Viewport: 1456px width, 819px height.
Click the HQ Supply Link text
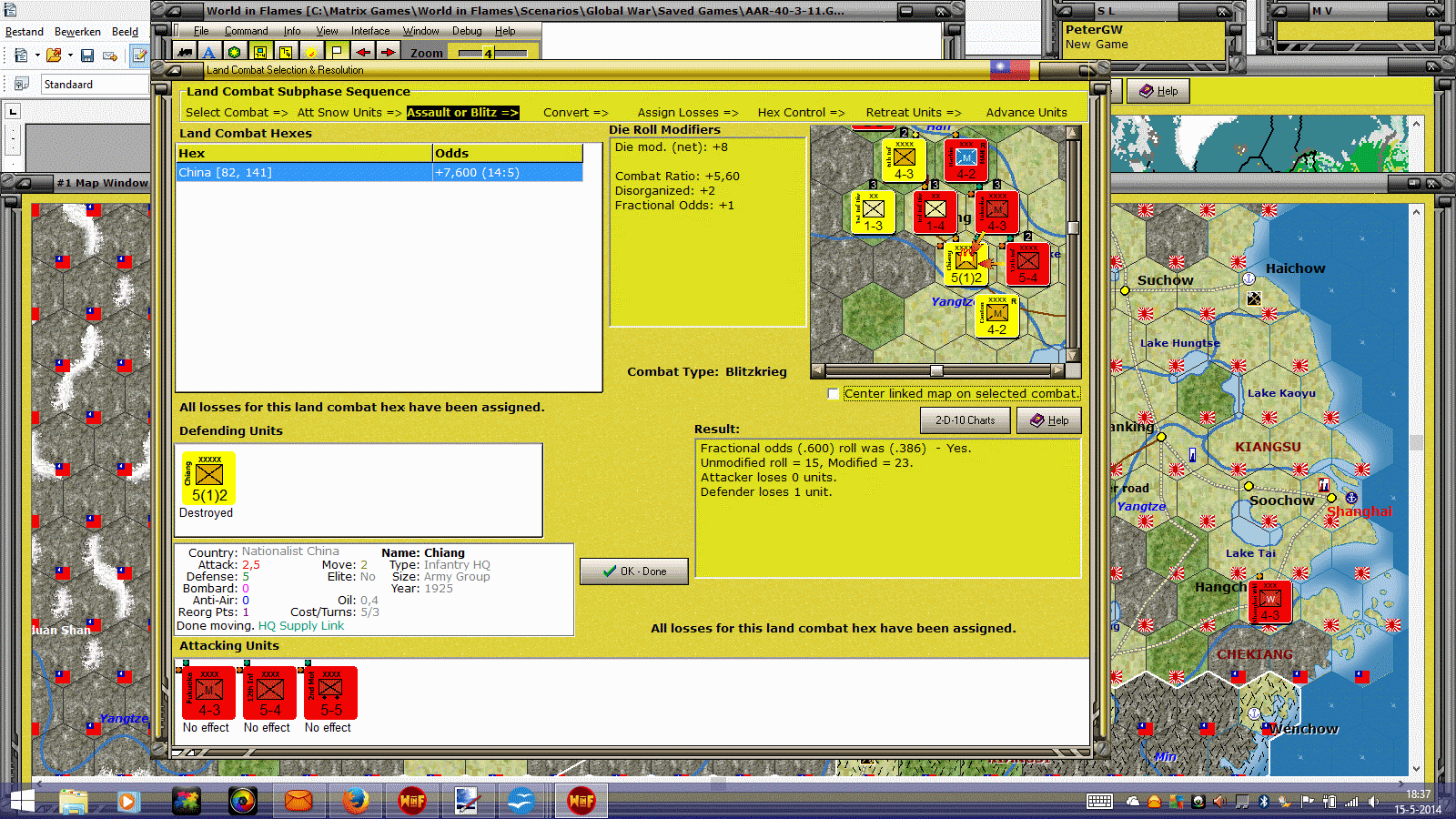pos(301,626)
